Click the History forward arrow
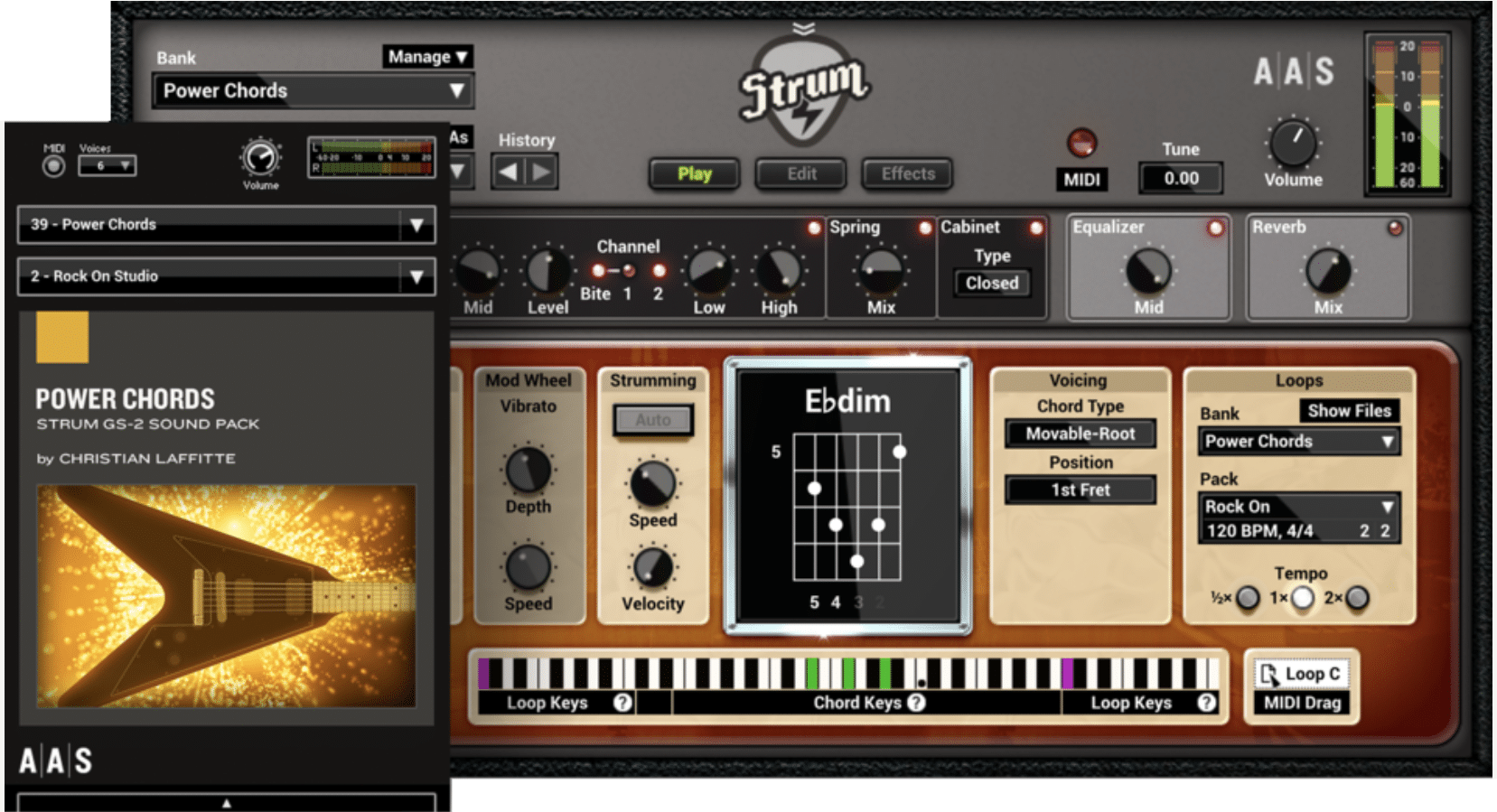 coord(541,172)
